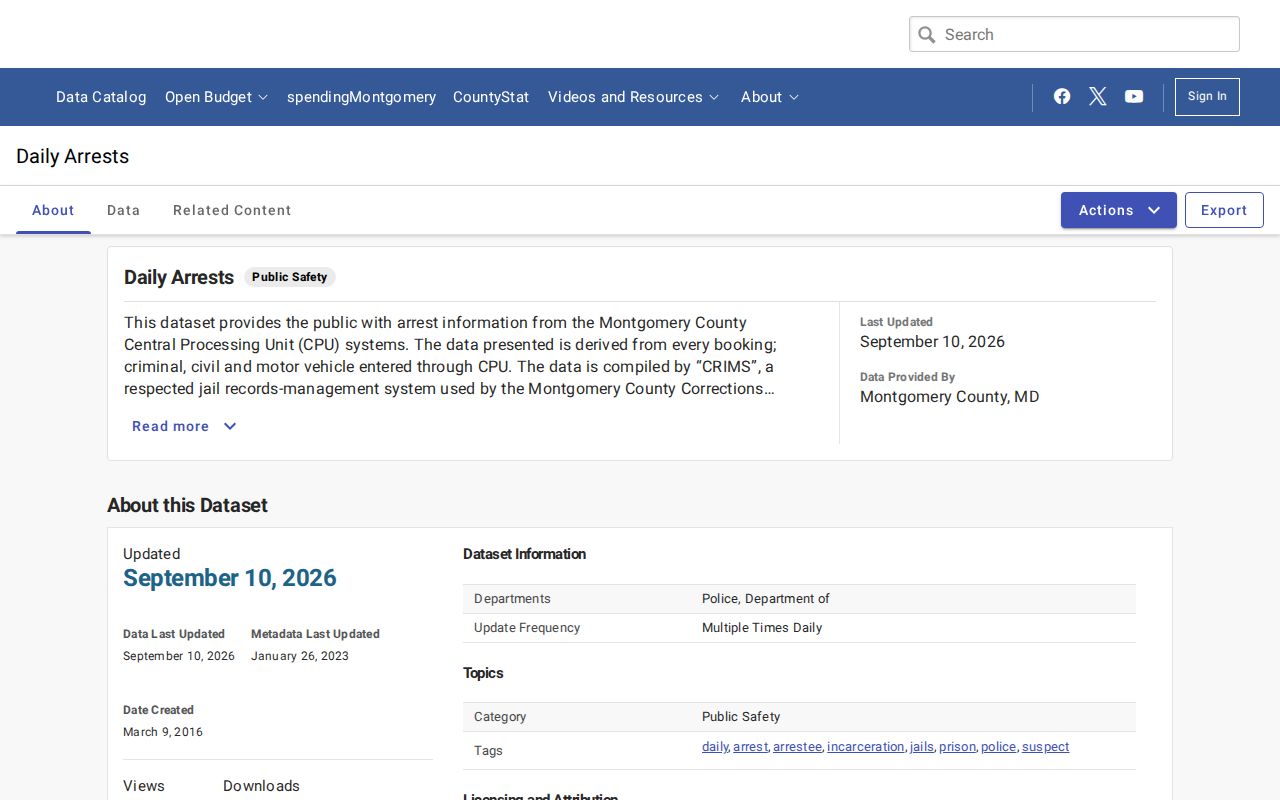Viewport: 1280px width, 800px height.
Task: Expand the About navigation dropdown
Action: (769, 97)
